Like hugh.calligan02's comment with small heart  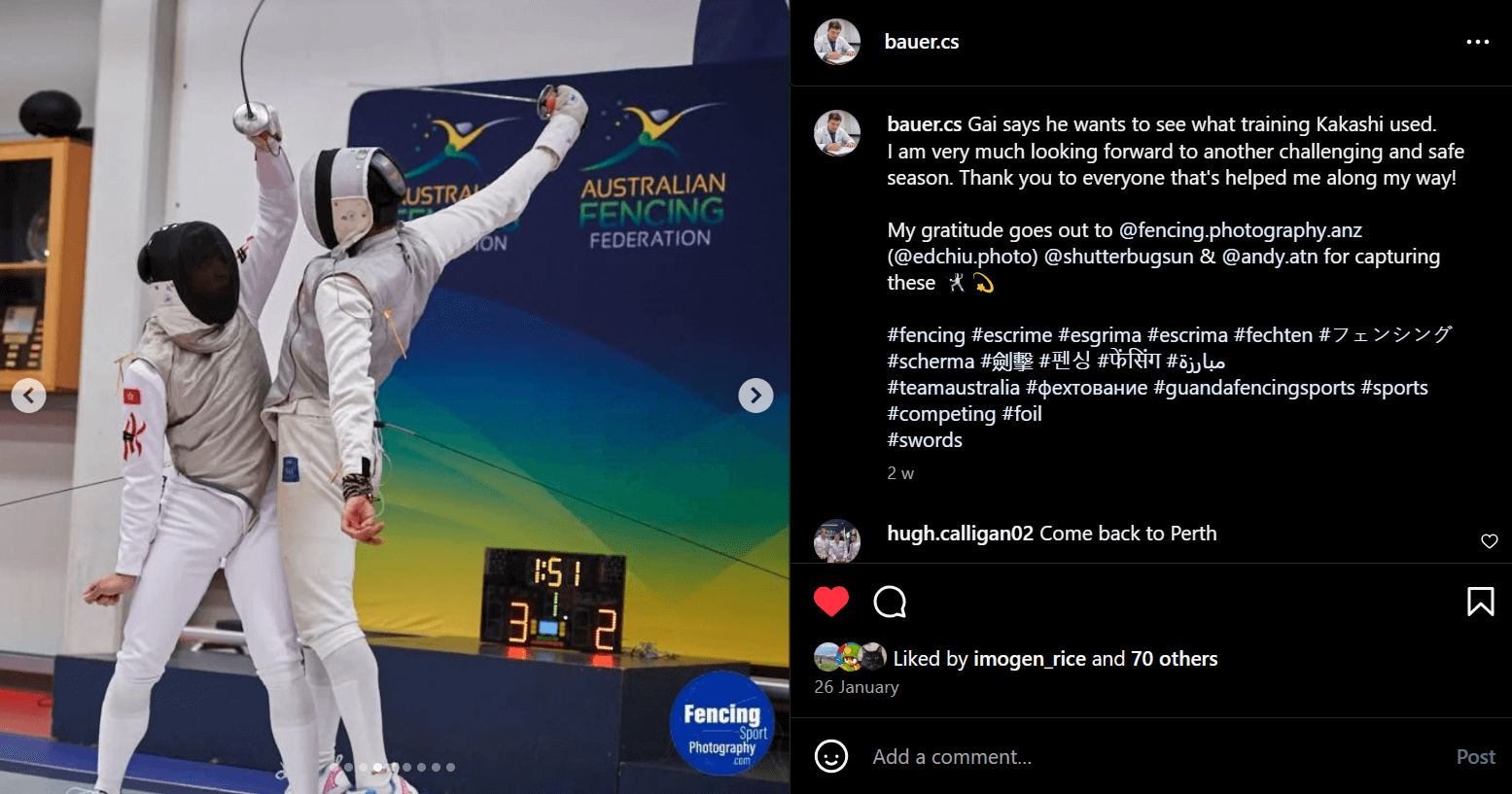tap(1490, 541)
